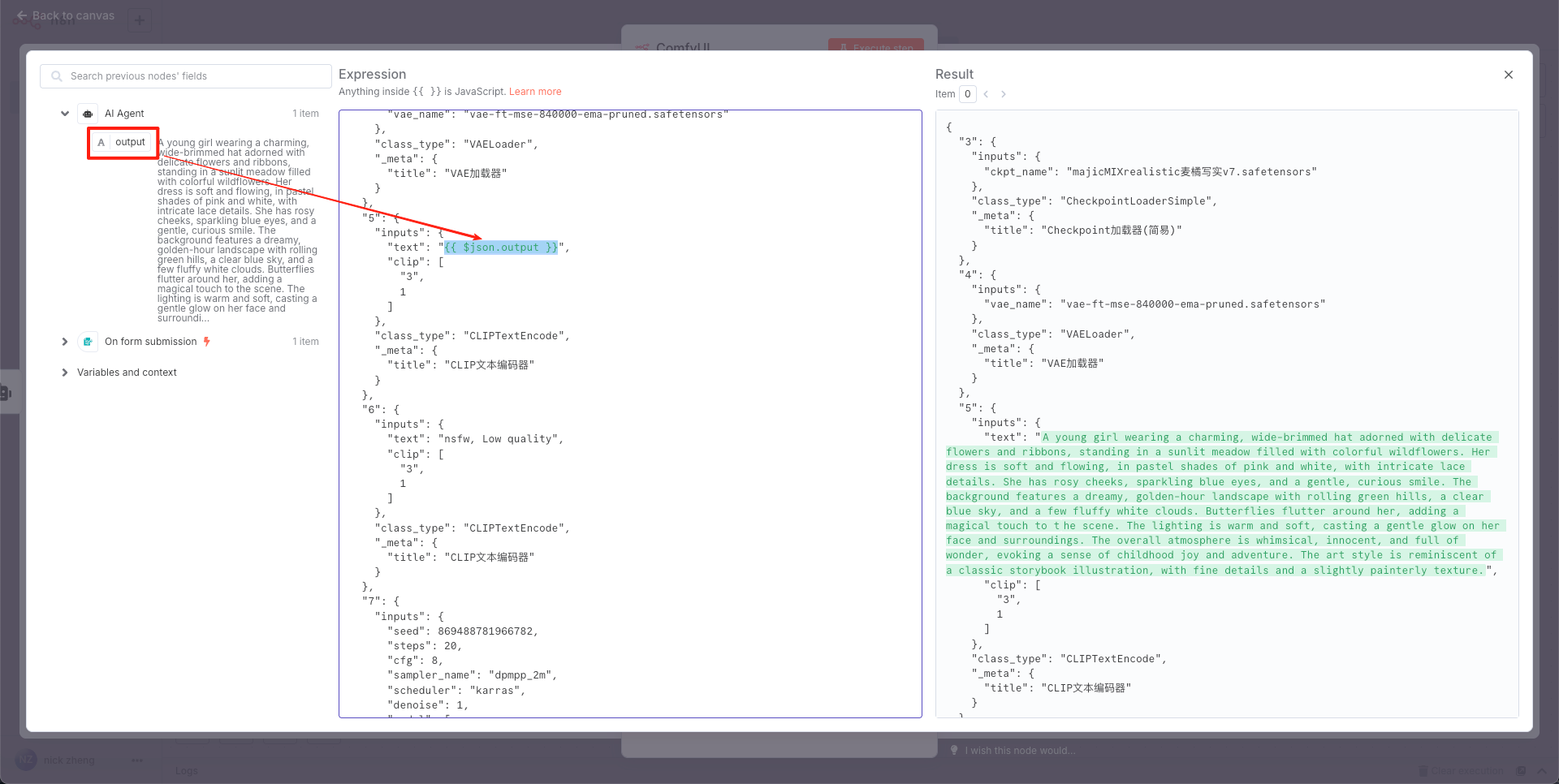Collapse the AI Agent node tree

pyautogui.click(x=65, y=114)
